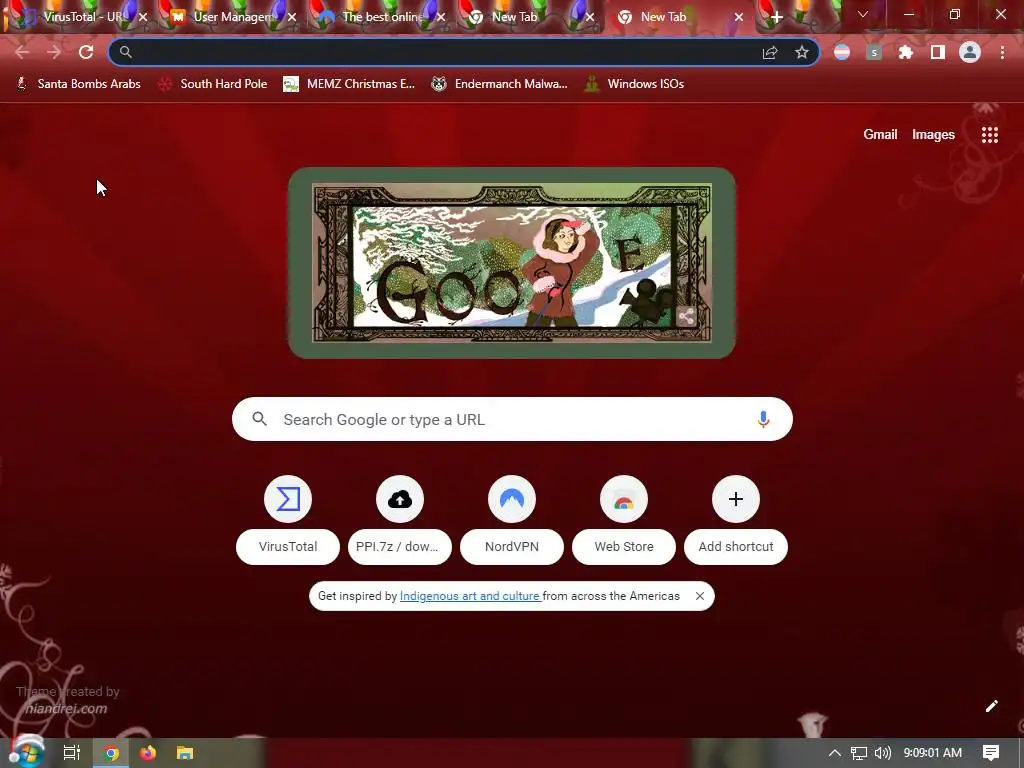Toggle the side panel icon

point(938,52)
